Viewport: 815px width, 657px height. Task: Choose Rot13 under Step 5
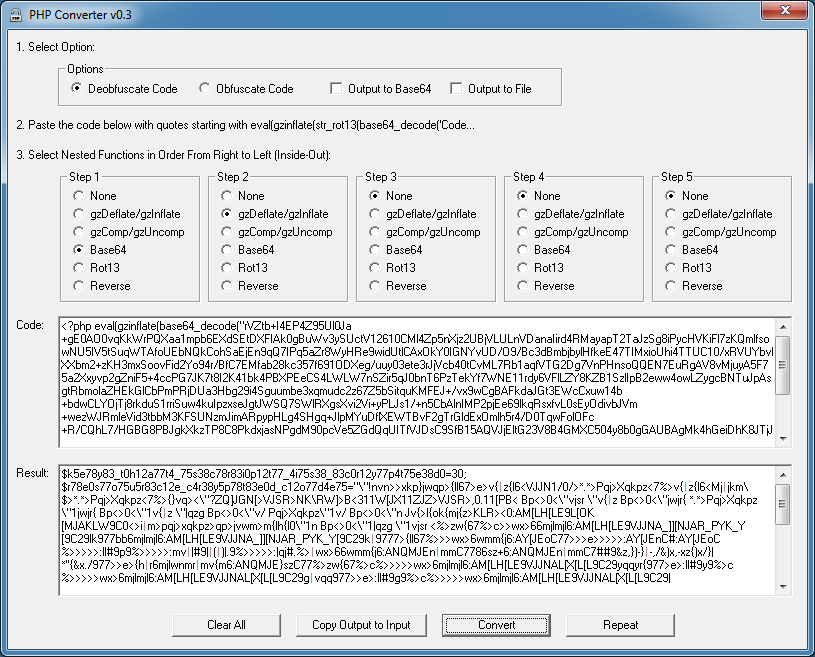point(671,268)
